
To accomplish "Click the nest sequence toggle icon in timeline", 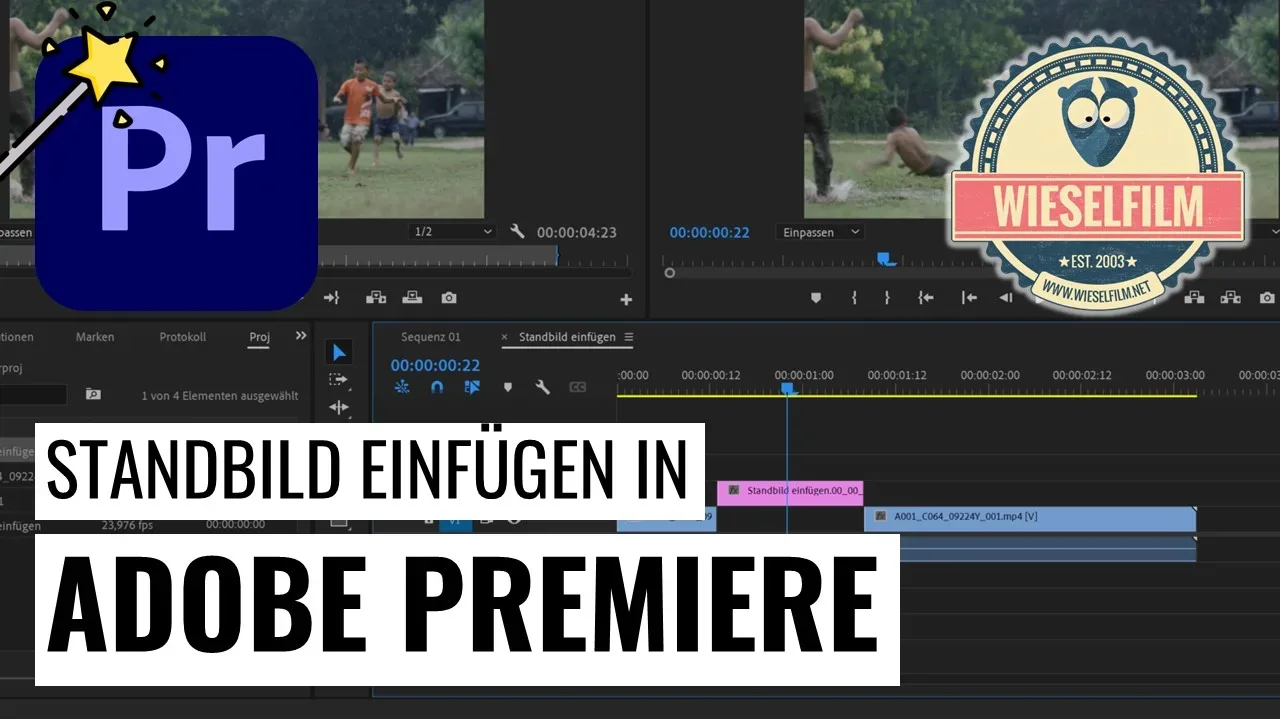I will [402, 387].
